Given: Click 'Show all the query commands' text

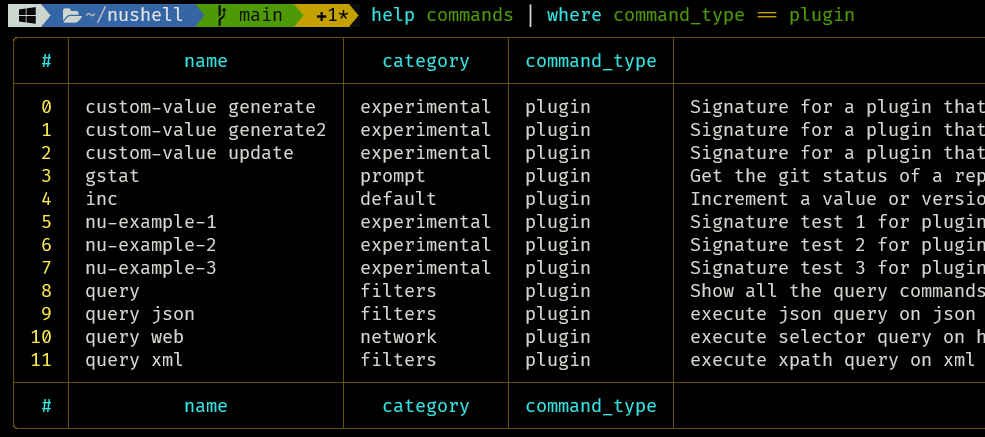Looking at the screenshot, I should (837, 291).
